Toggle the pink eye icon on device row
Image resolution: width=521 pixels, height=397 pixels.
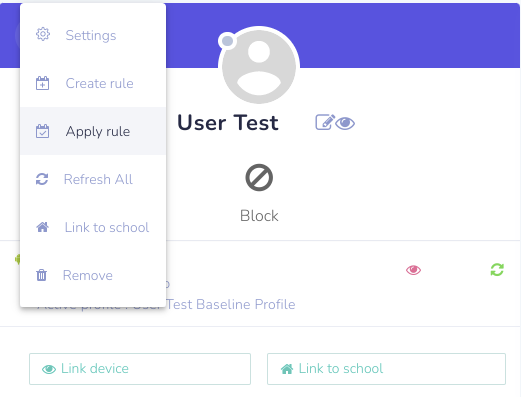pyautogui.click(x=413, y=270)
